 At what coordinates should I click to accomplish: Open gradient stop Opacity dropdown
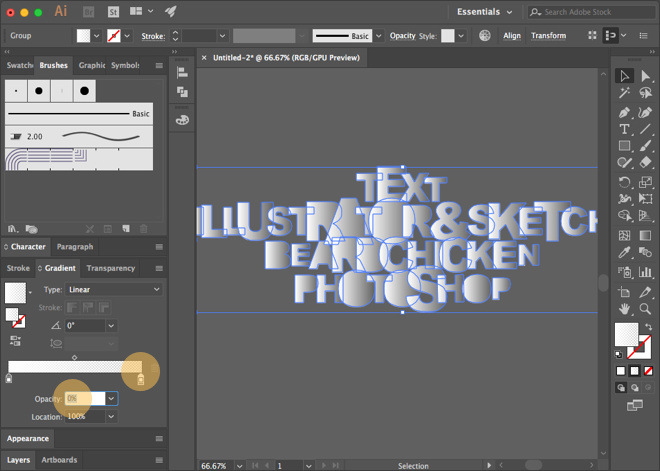click(x=111, y=399)
